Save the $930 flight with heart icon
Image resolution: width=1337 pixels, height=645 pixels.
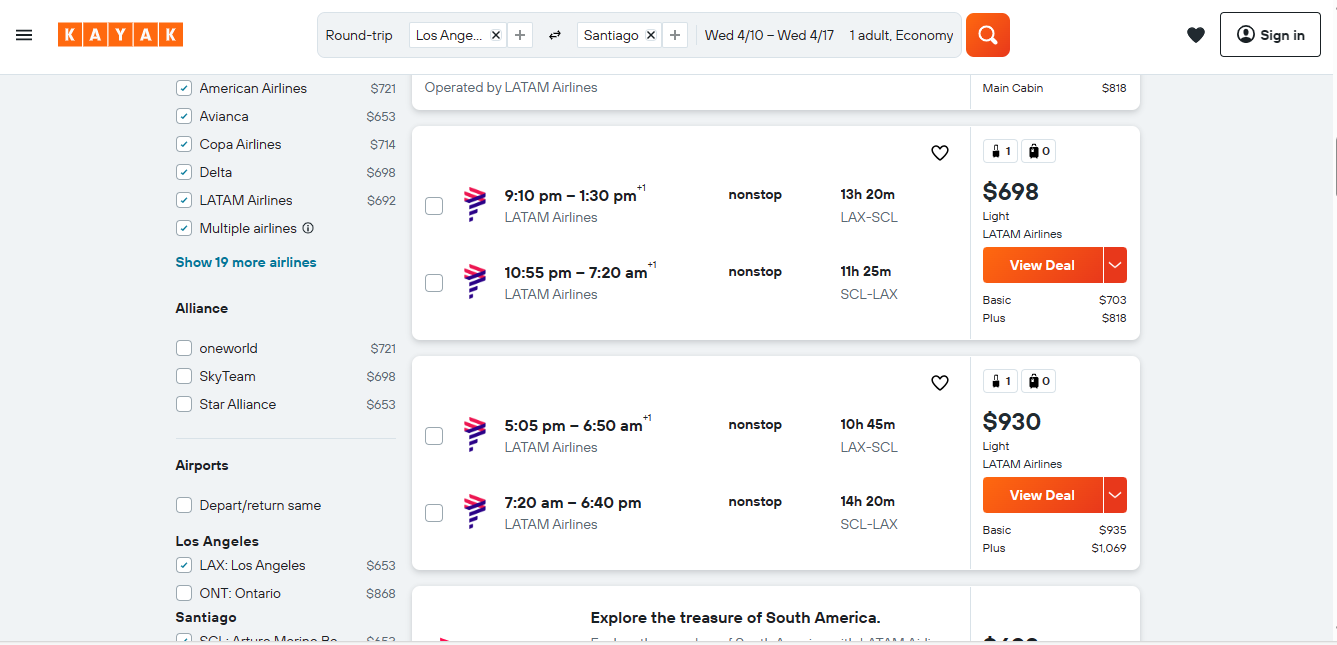coord(940,383)
